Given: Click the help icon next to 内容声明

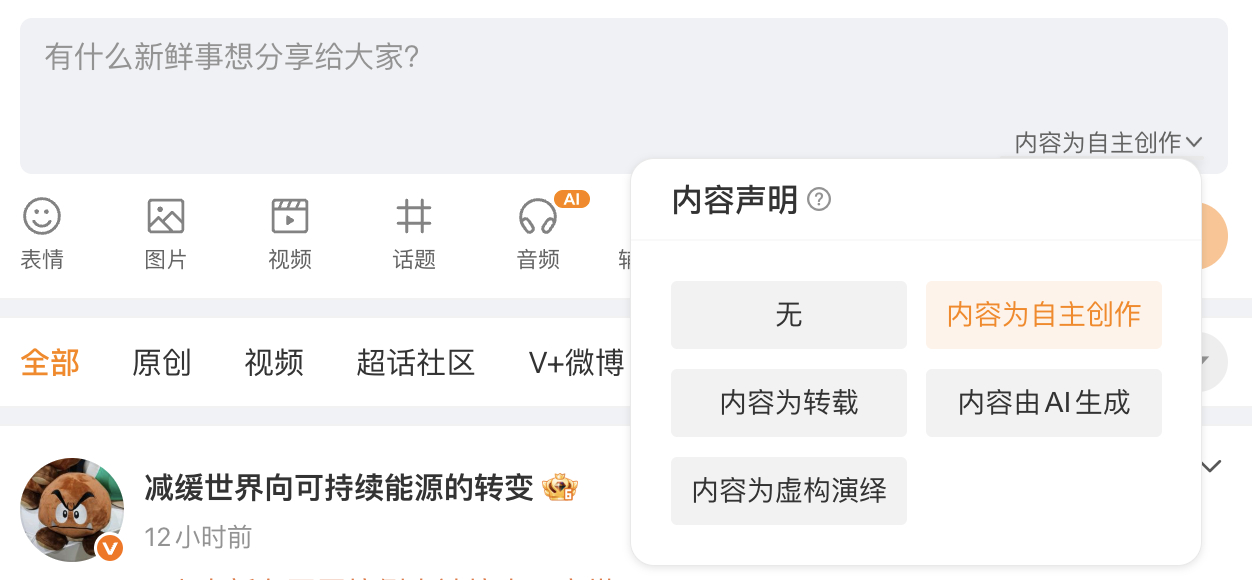Looking at the screenshot, I should (x=820, y=199).
